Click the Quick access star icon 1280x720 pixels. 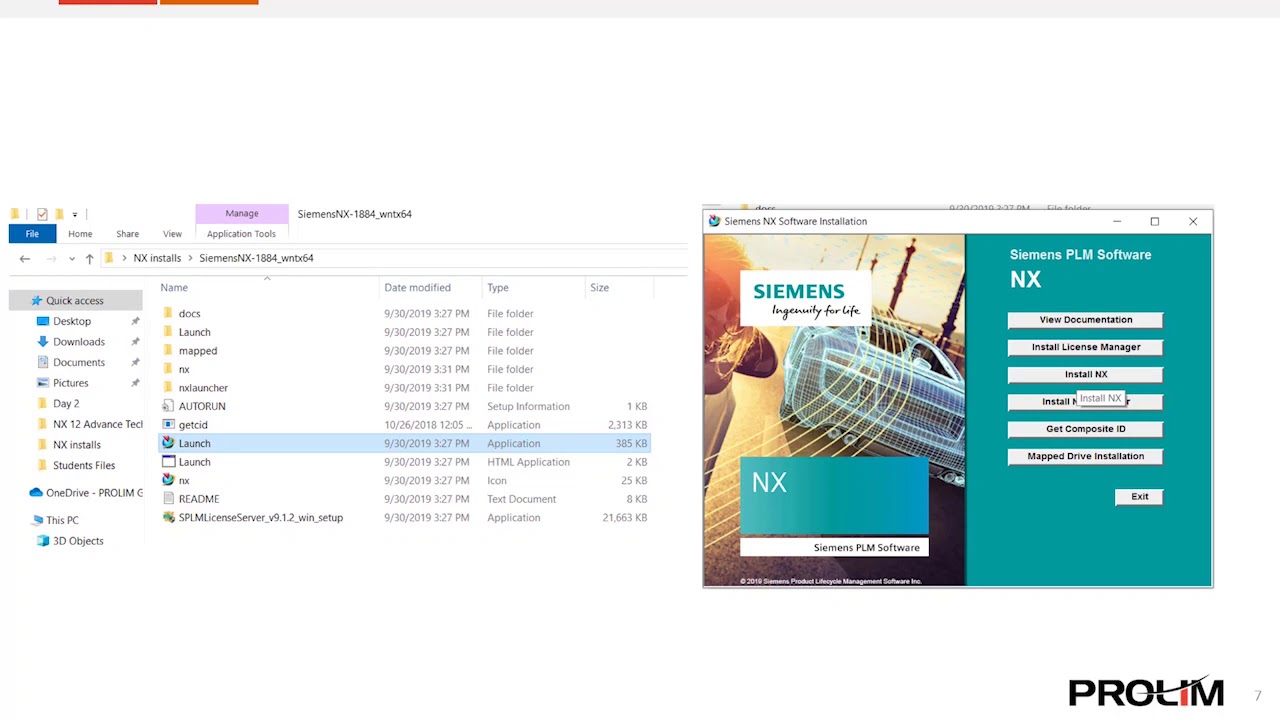coord(37,300)
